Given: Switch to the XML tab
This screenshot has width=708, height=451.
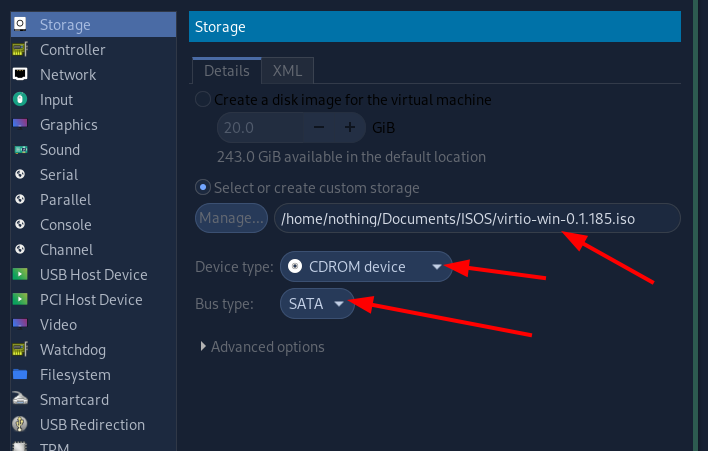Looking at the screenshot, I should (x=287, y=71).
